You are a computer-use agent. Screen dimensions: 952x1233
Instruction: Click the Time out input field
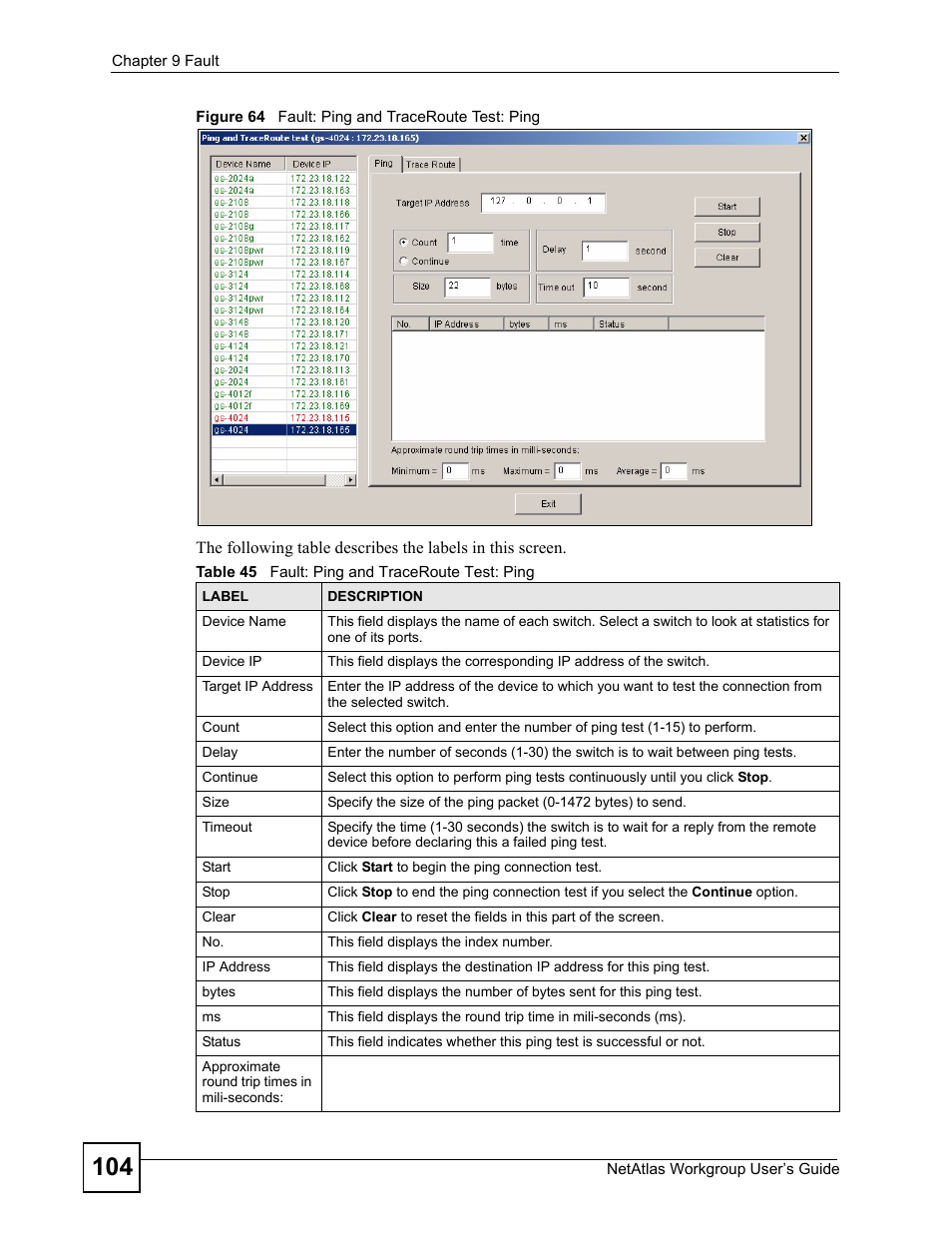click(x=607, y=287)
